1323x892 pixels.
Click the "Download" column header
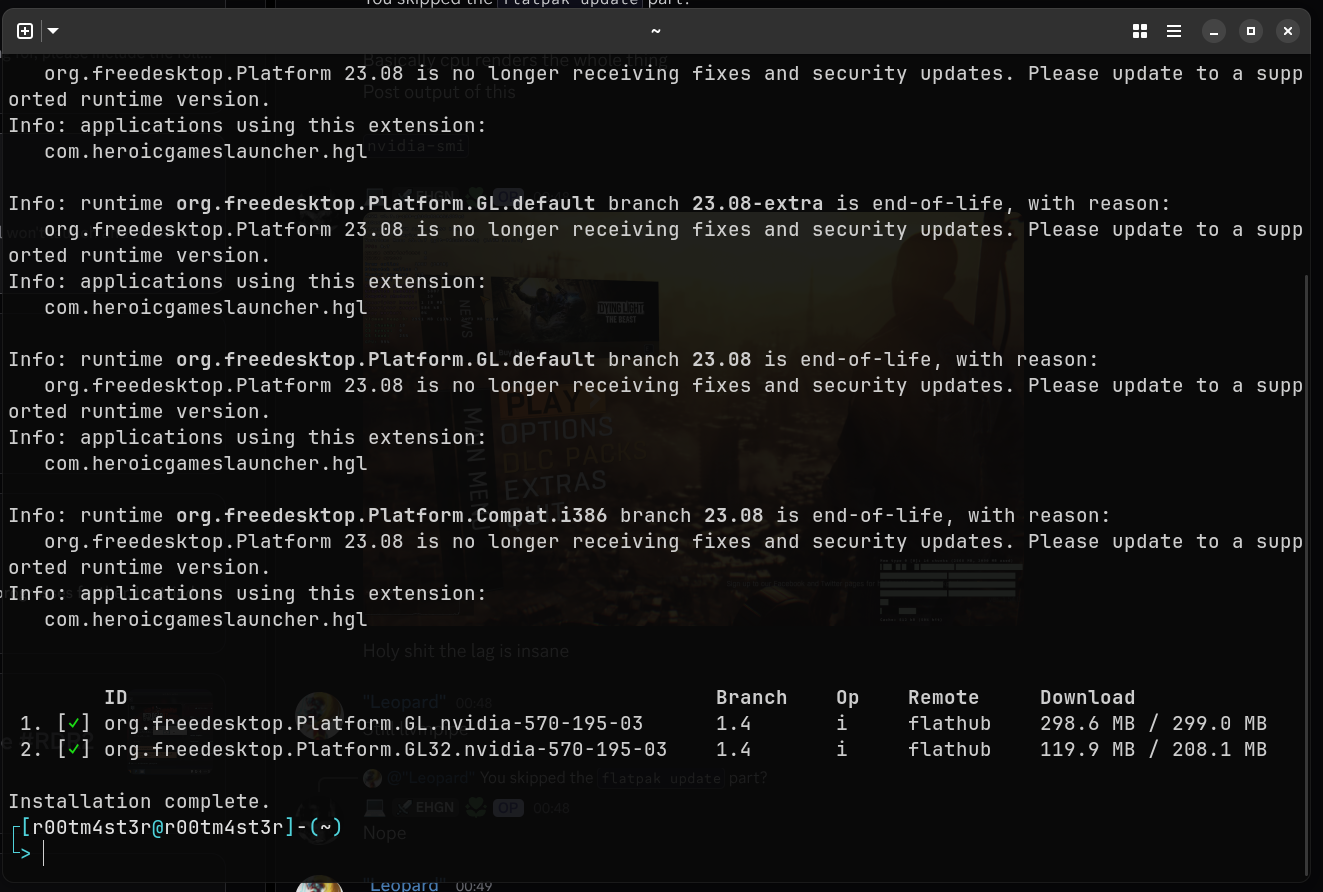click(x=1088, y=697)
